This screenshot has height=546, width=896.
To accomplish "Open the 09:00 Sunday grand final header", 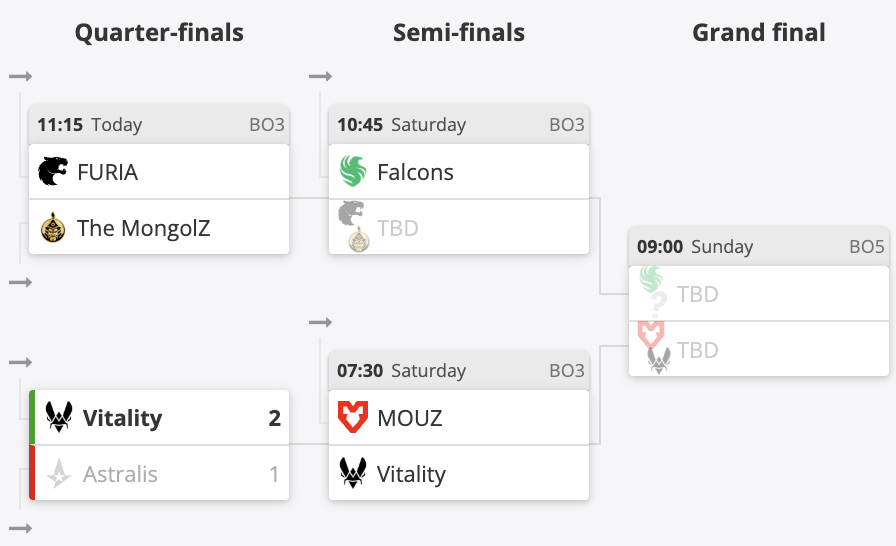I will tap(758, 247).
